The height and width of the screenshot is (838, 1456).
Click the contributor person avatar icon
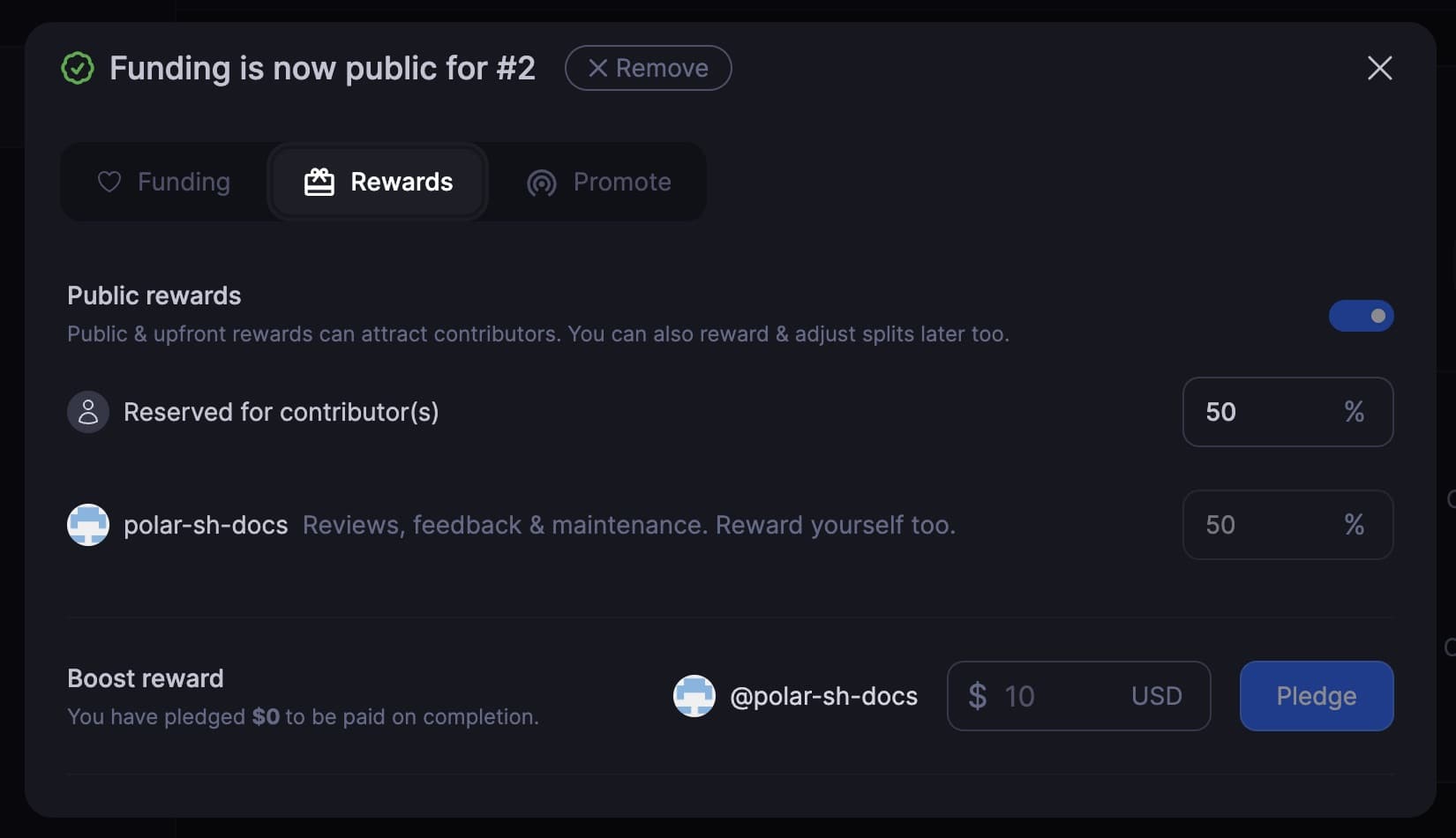tap(88, 412)
